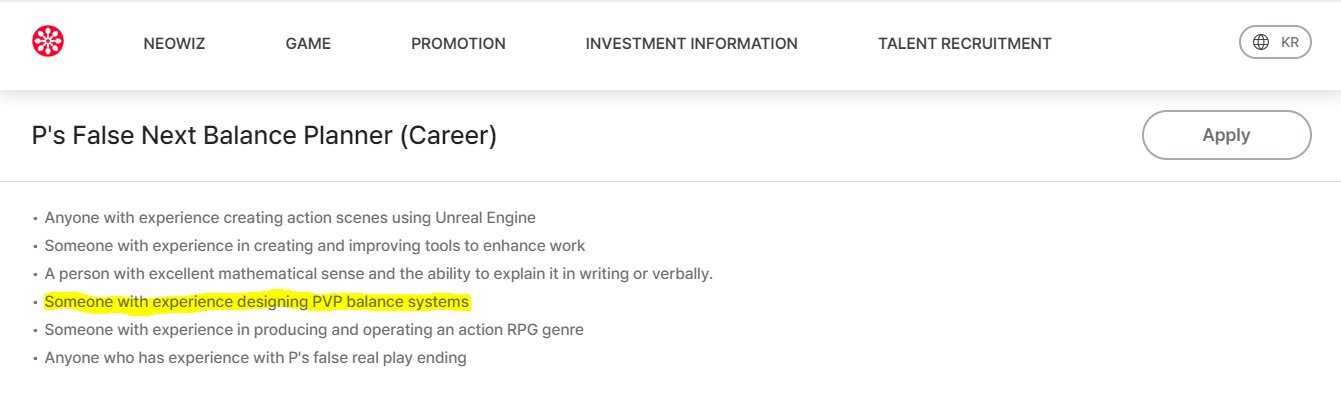Click the bullet dot before the real play ending line
Screen dimensions: 1341x410
(36, 359)
